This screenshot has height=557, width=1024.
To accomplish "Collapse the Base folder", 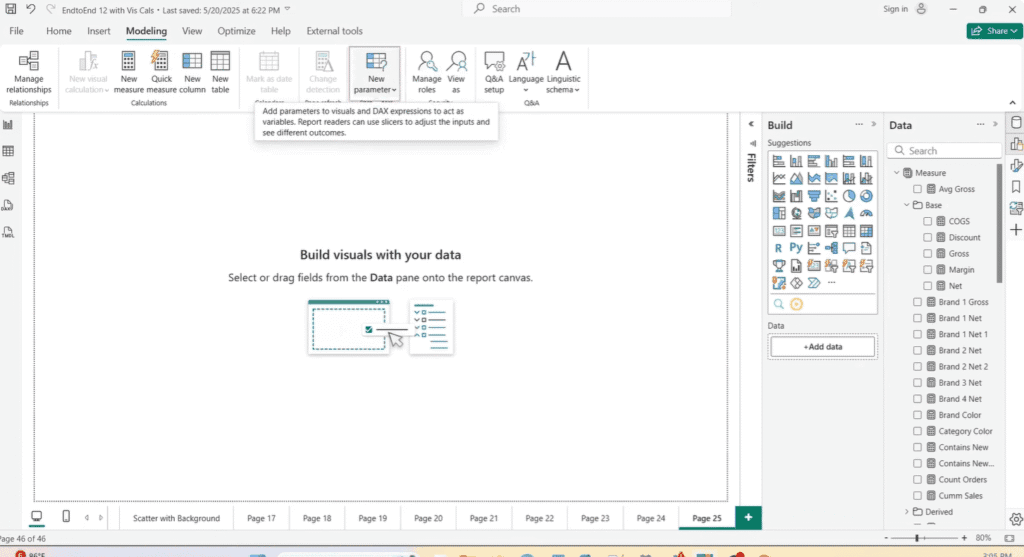I will (906, 205).
